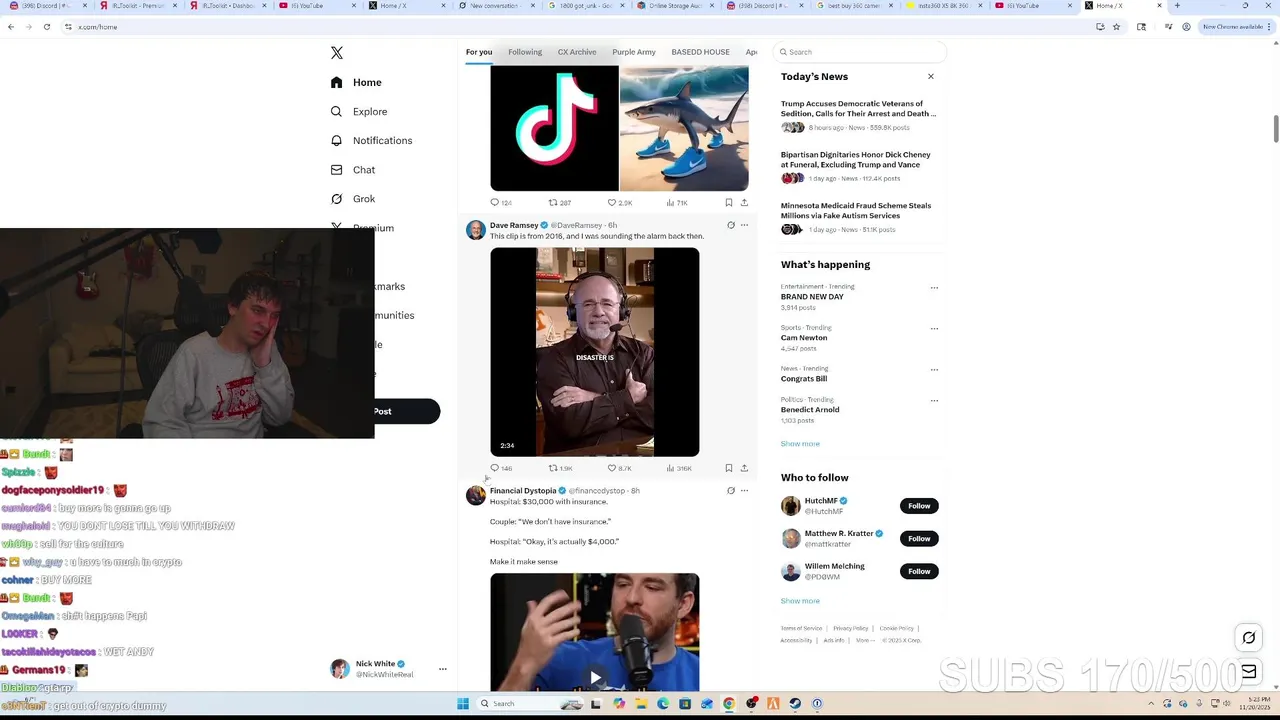Open Grok explain on Dave Ramsey post
Screen dimensions: 1280x720
click(731, 225)
